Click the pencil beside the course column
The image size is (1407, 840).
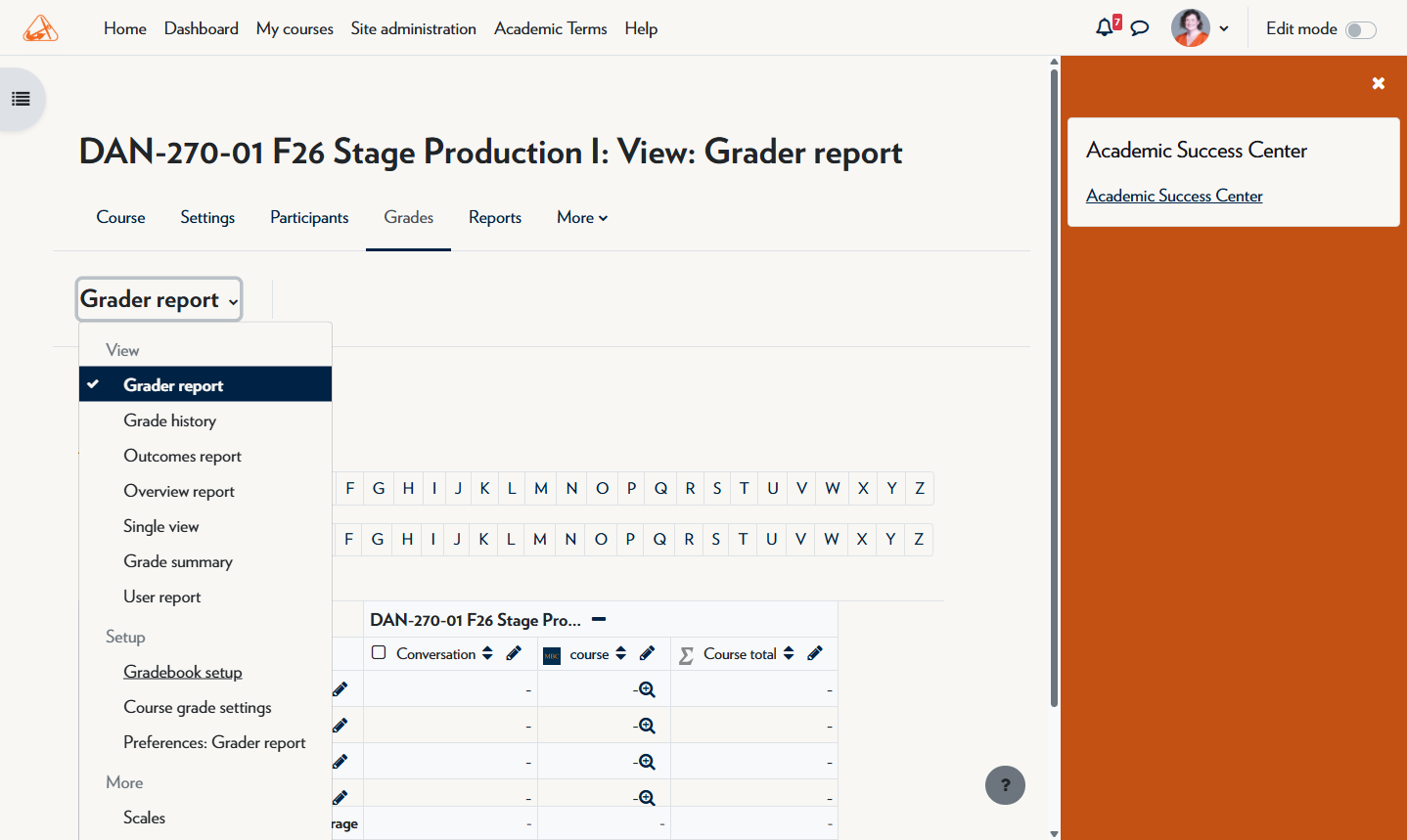pos(647,654)
